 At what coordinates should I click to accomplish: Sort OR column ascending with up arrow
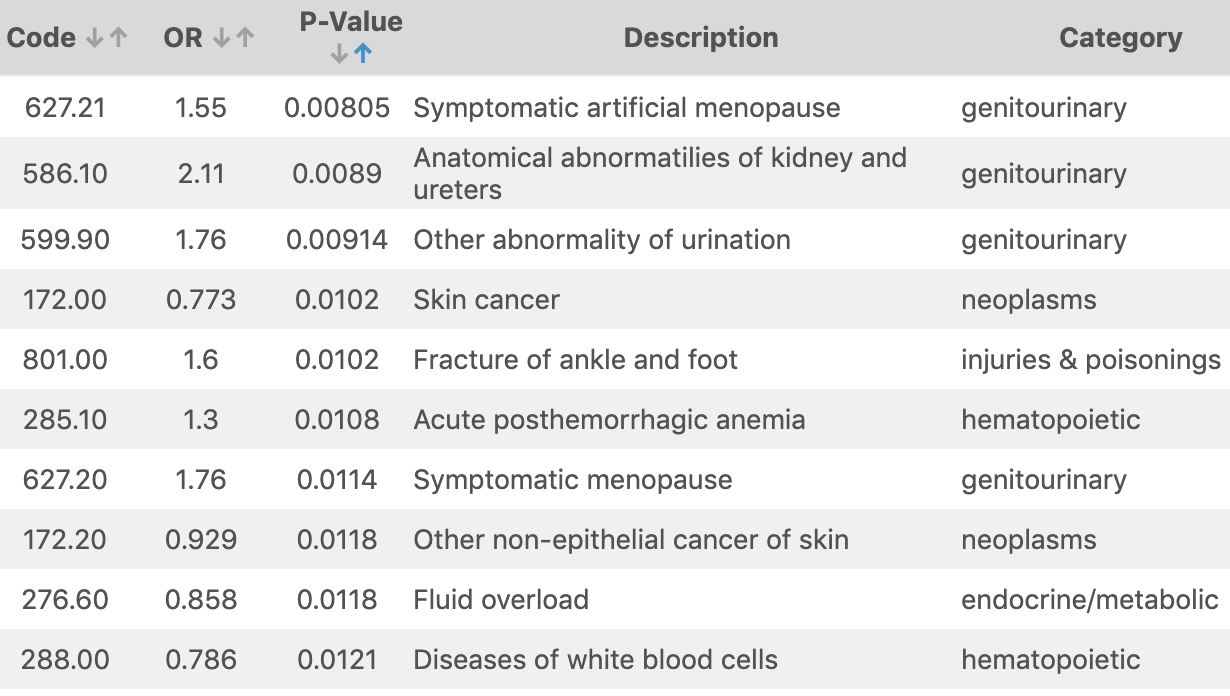coord(245,39)
